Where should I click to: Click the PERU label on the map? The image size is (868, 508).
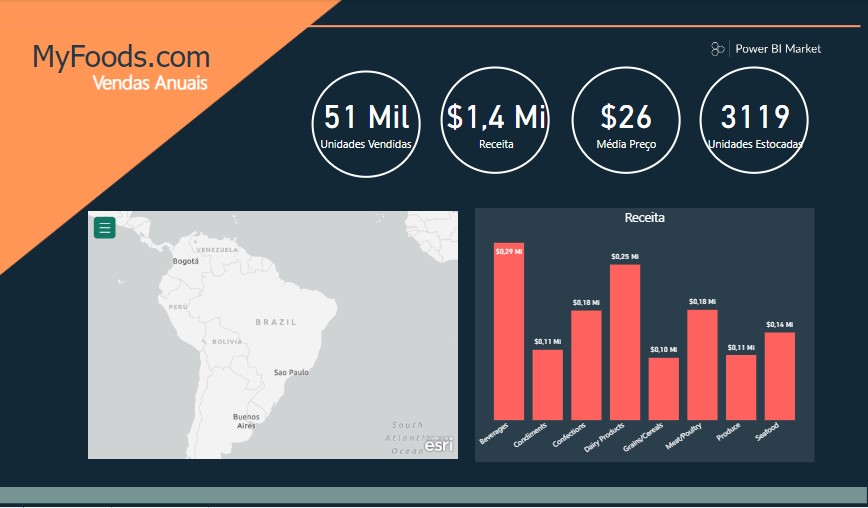click(178, 307)
